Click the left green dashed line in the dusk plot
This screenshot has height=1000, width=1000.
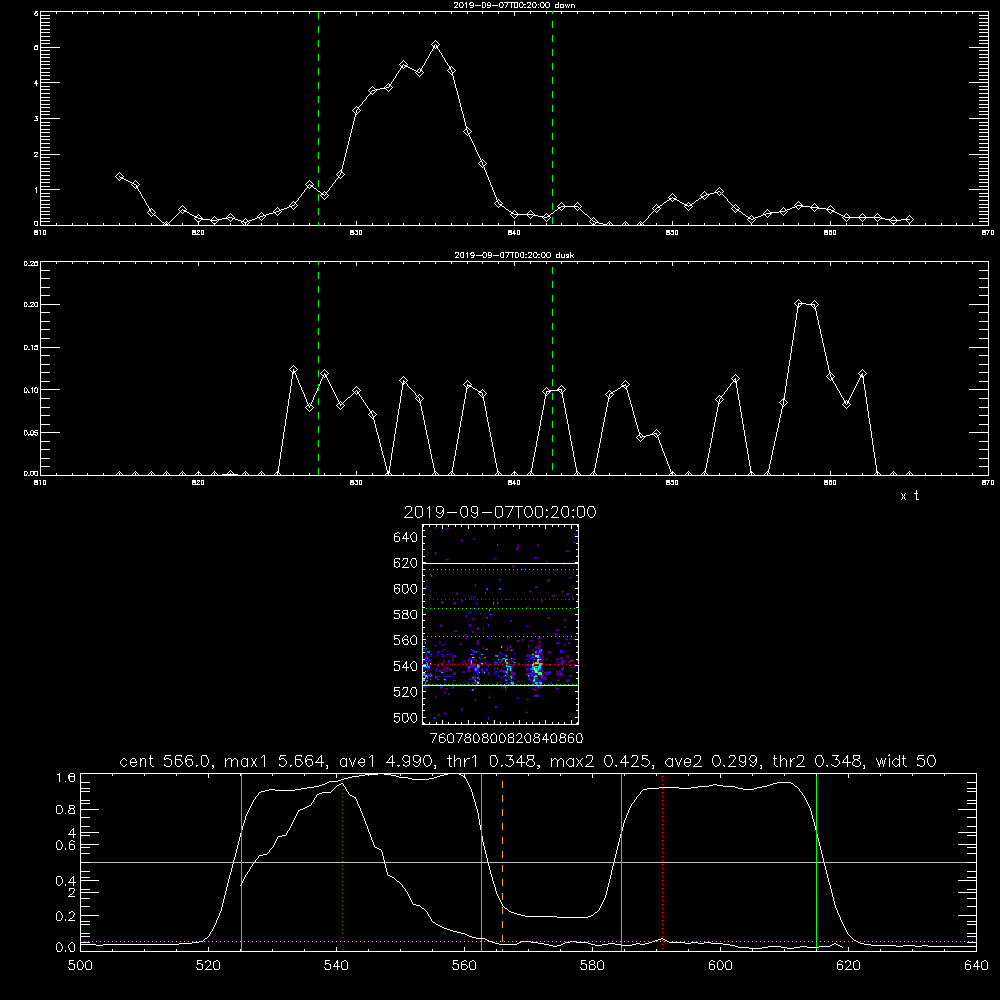click(318, 368)
